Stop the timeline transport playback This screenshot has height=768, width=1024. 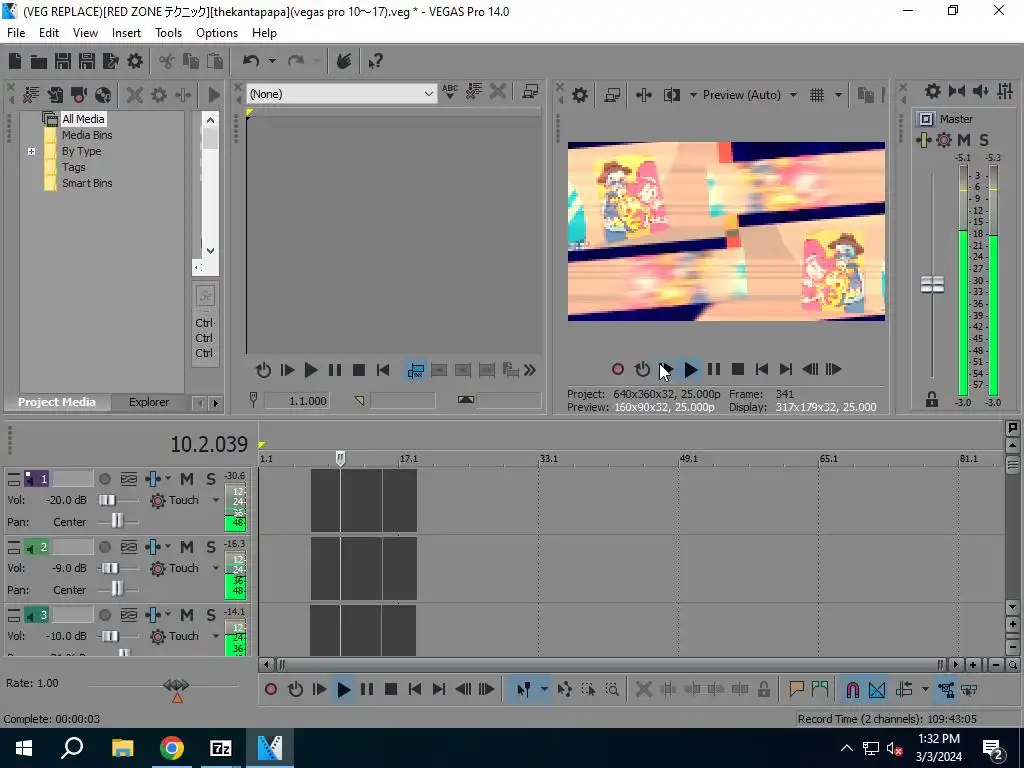[x=391, y=689]
